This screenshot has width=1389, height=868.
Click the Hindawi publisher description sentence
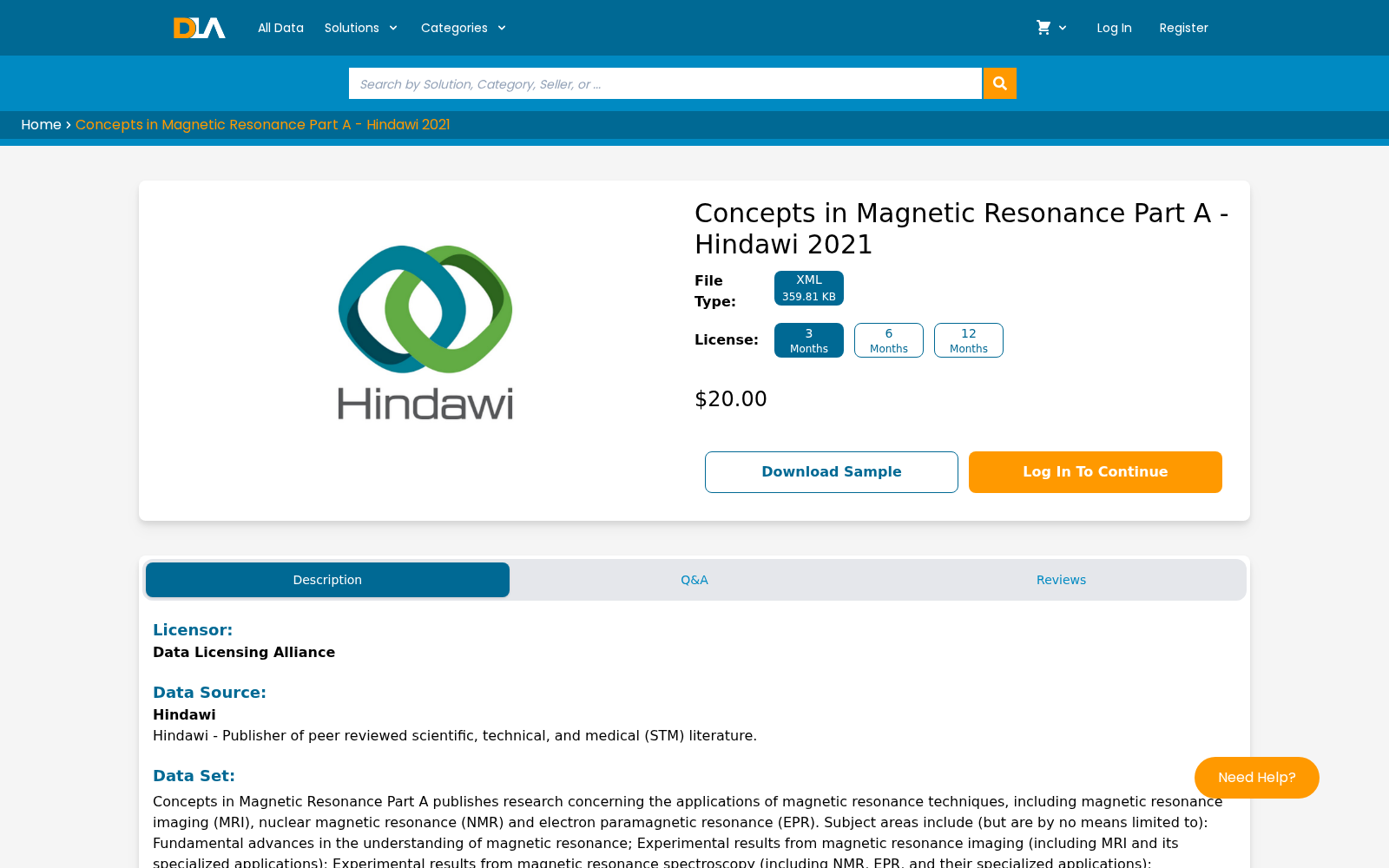click(455, 736)
